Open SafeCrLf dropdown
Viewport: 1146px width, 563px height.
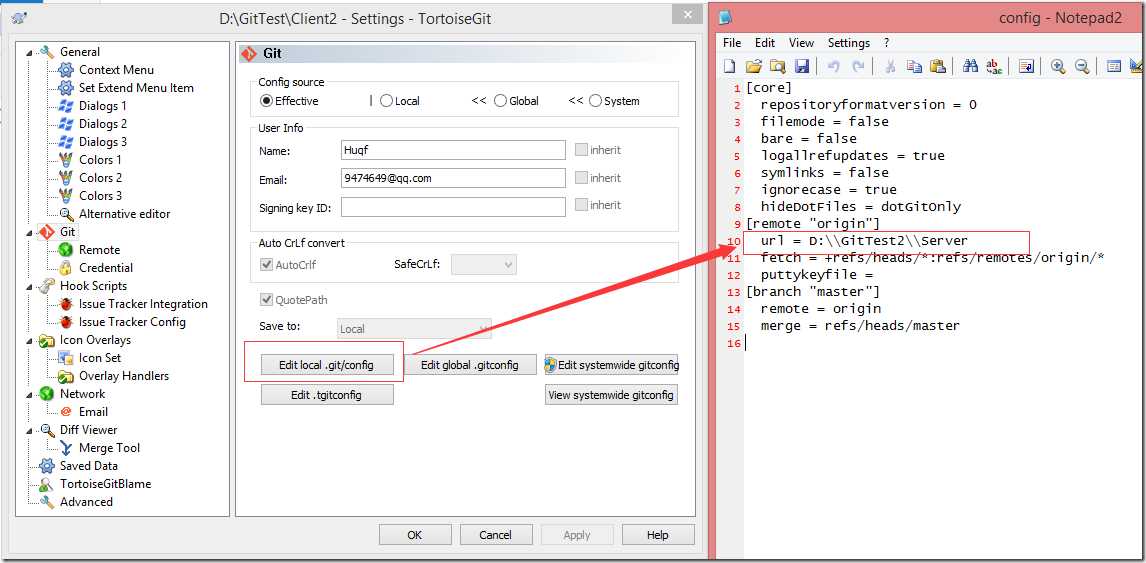pos(484,265)
